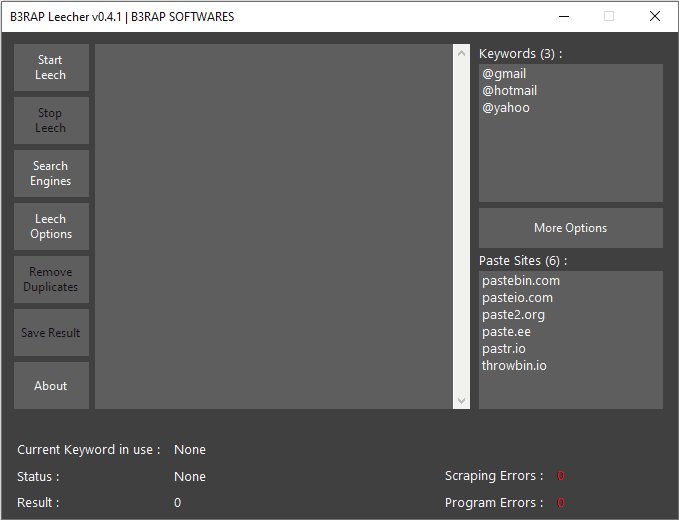Open the Search Engines settings
Viewport: 679px width, 520px height.
tap(51, 174)
